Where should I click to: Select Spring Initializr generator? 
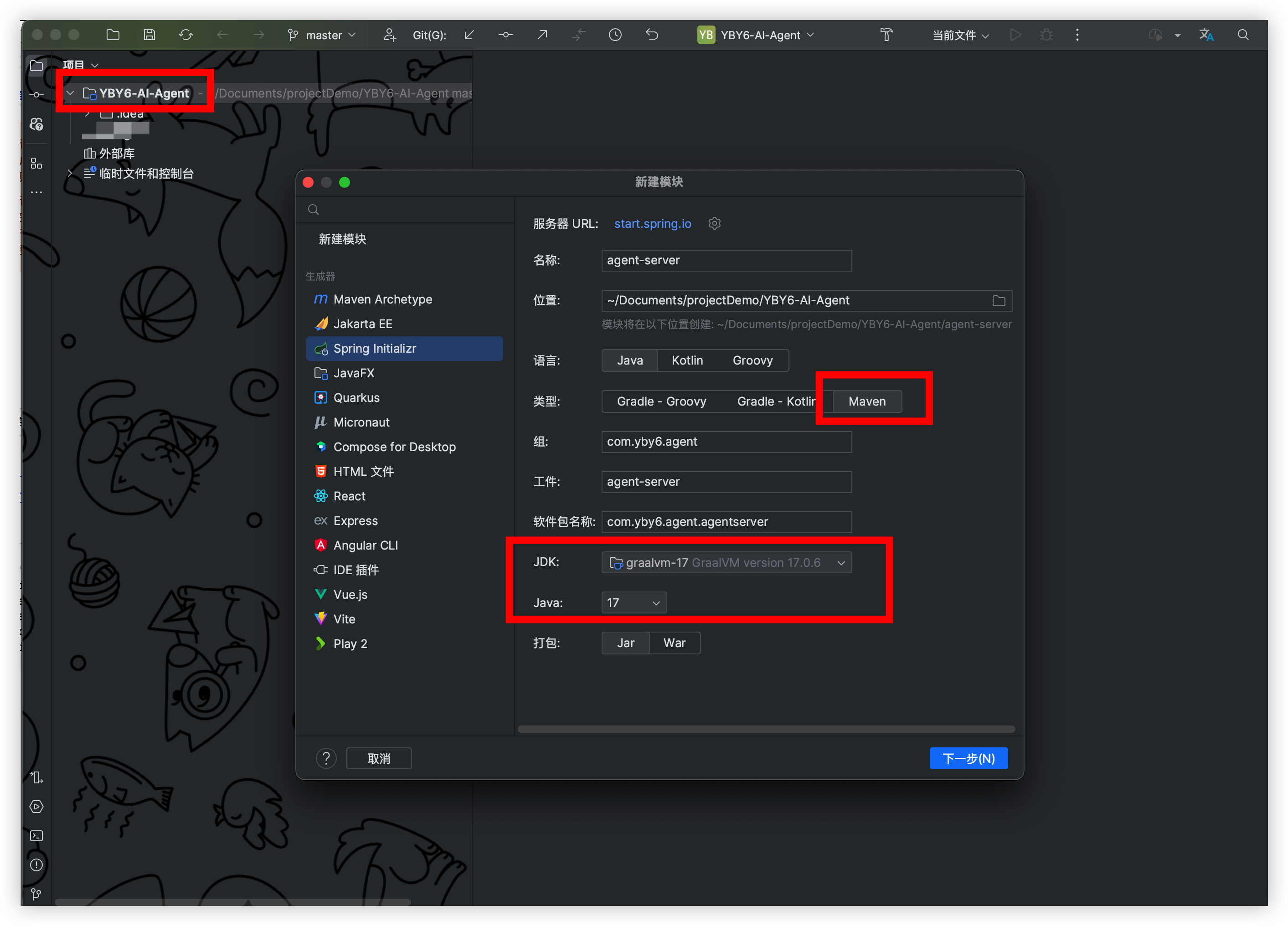point(404,348)
